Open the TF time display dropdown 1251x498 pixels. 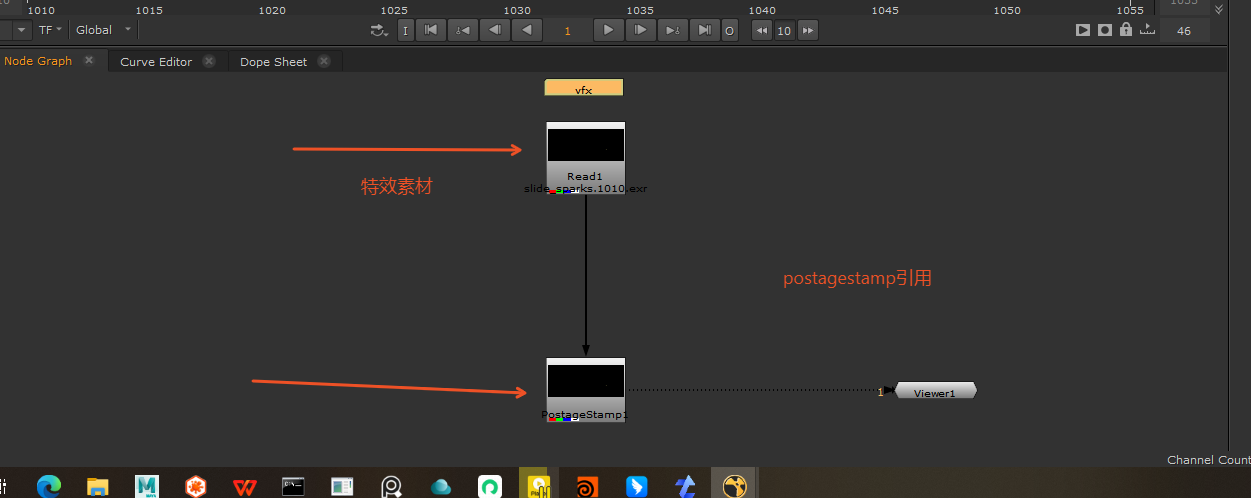50,30
